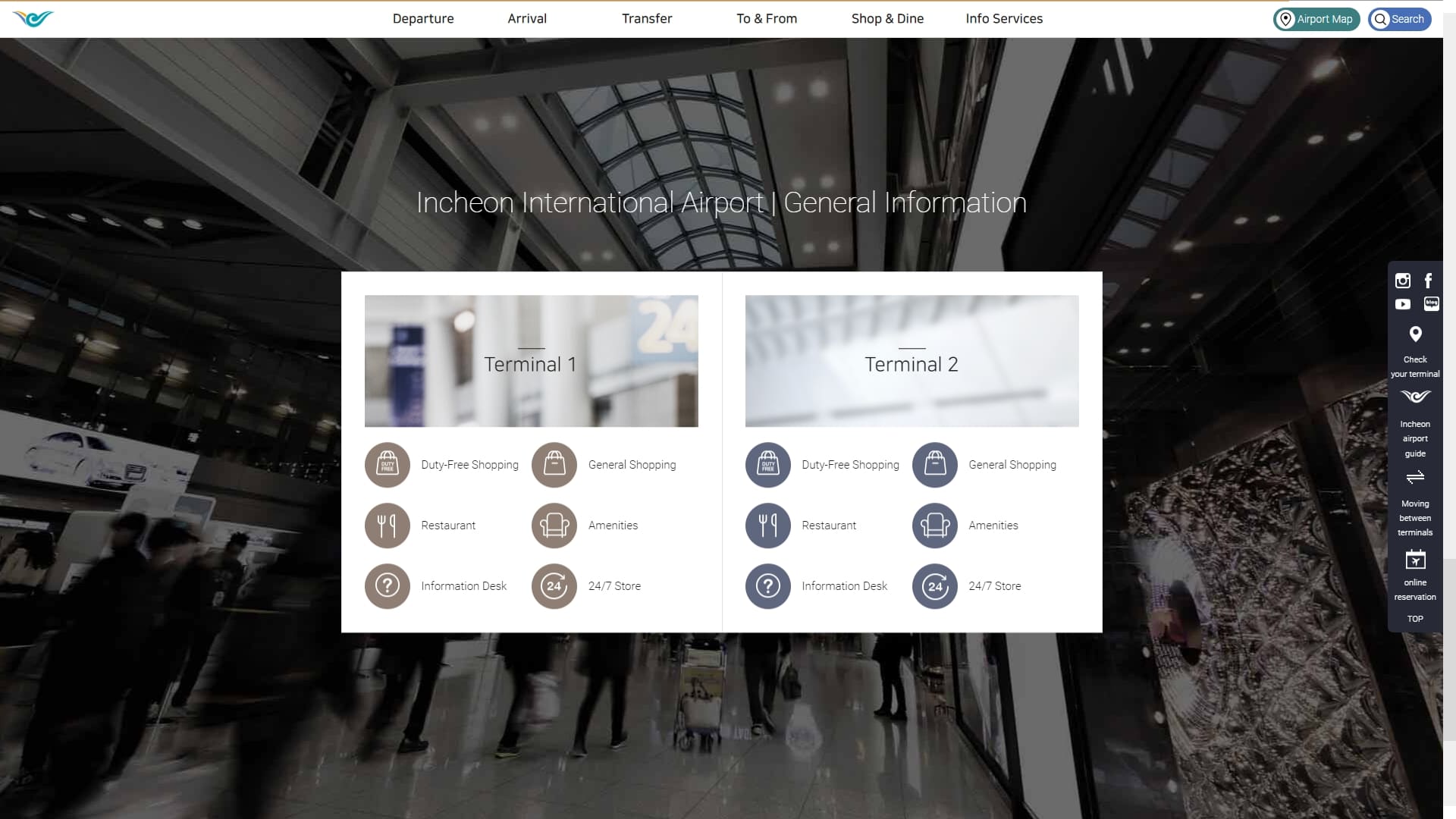
Task: Open Terminal 2 Amenities text link
Action: coord(993,526)
